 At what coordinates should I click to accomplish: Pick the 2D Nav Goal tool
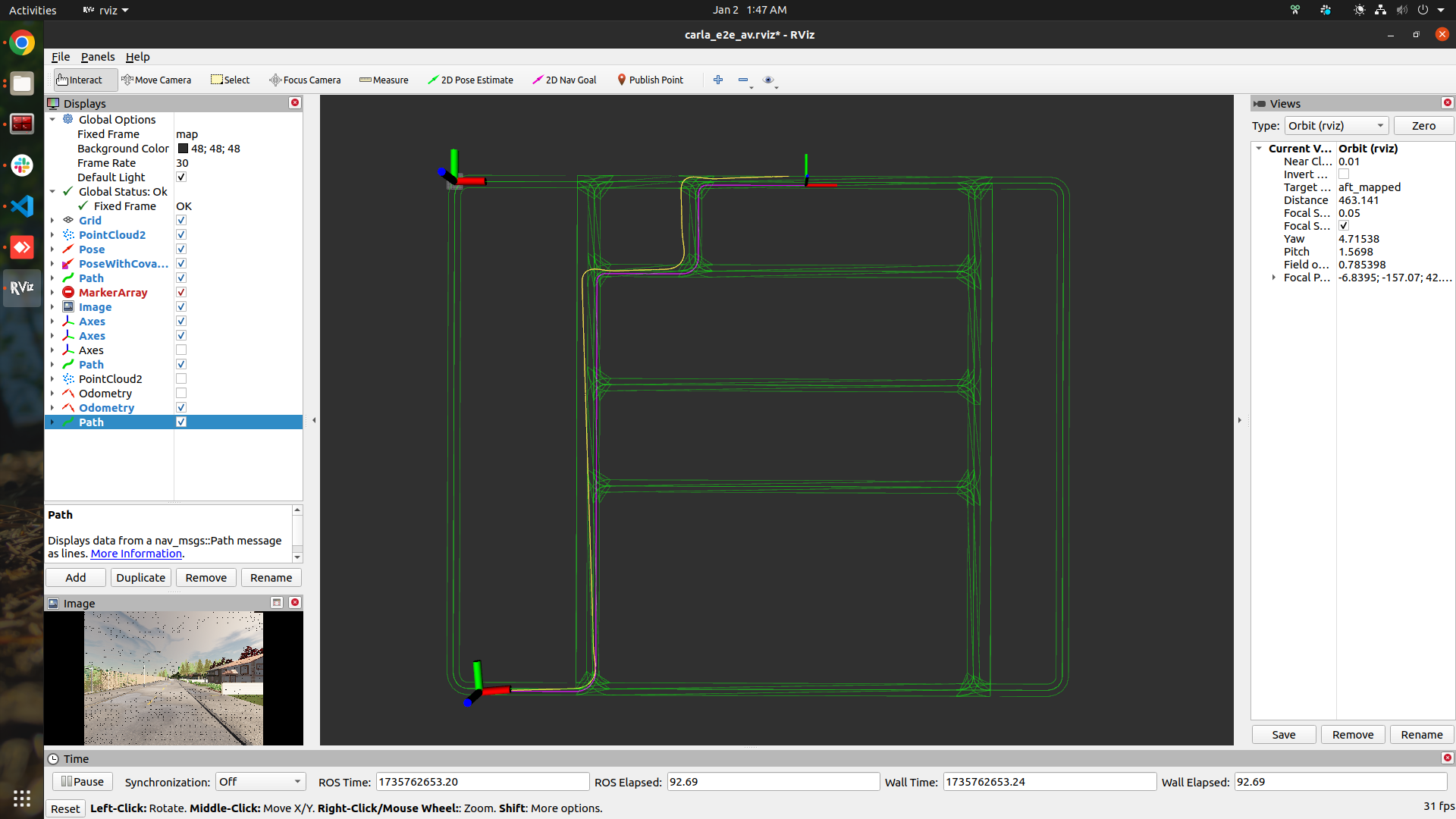tap(564, 80)
